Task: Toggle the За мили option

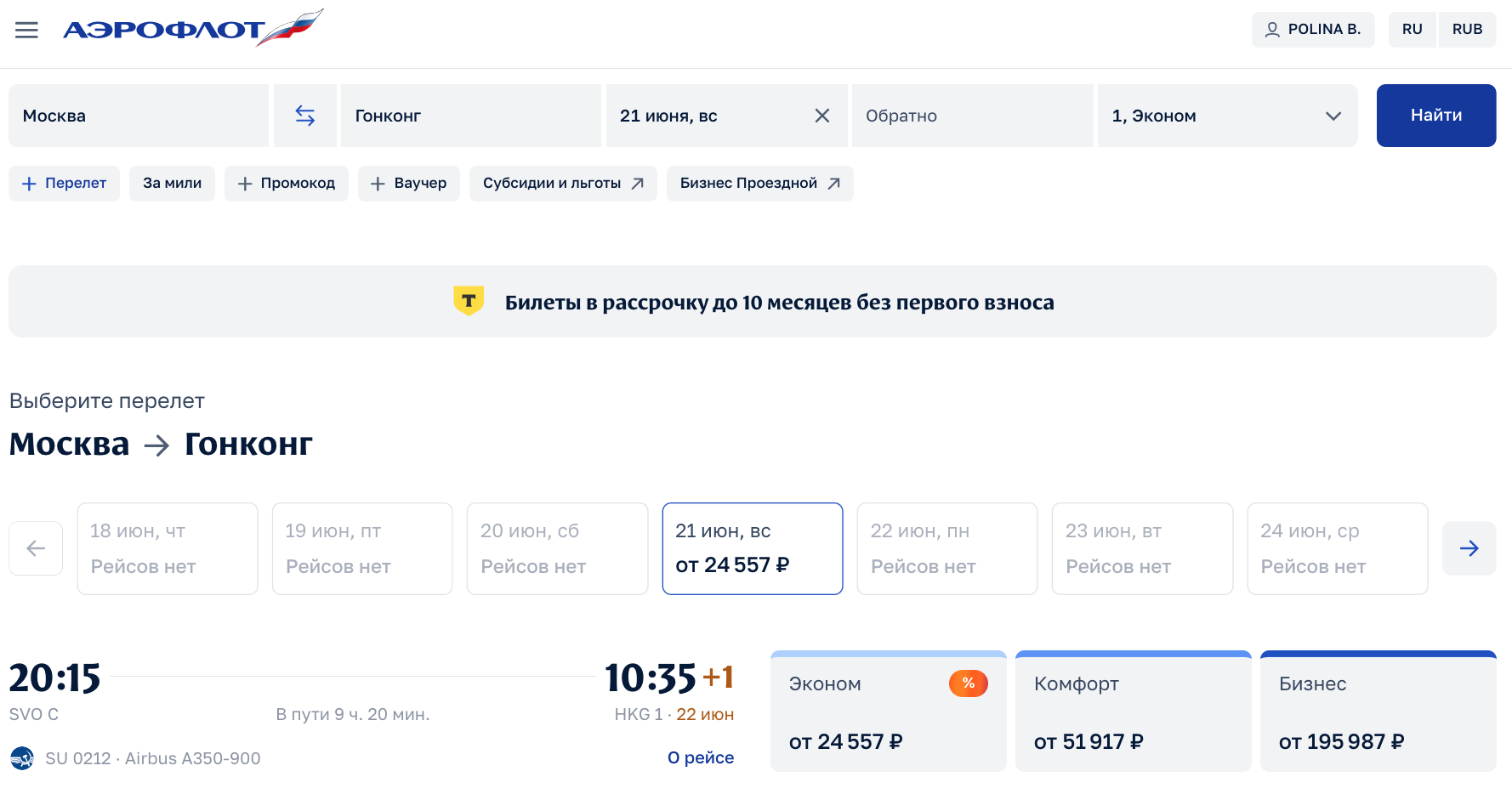Action: 172,184
